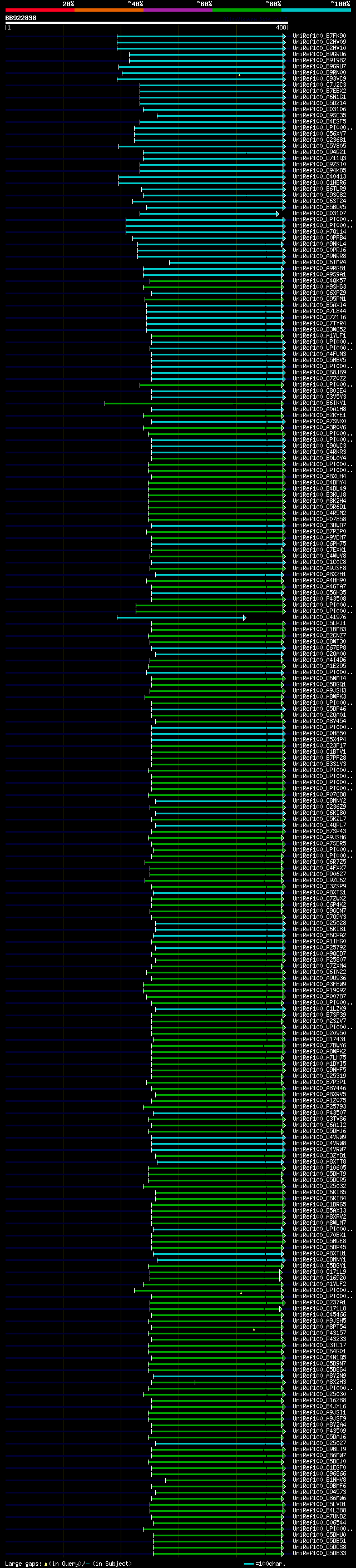
Task: Pick the UniRef100_B4DMY4 label
Action: click(x=319, y=483)
